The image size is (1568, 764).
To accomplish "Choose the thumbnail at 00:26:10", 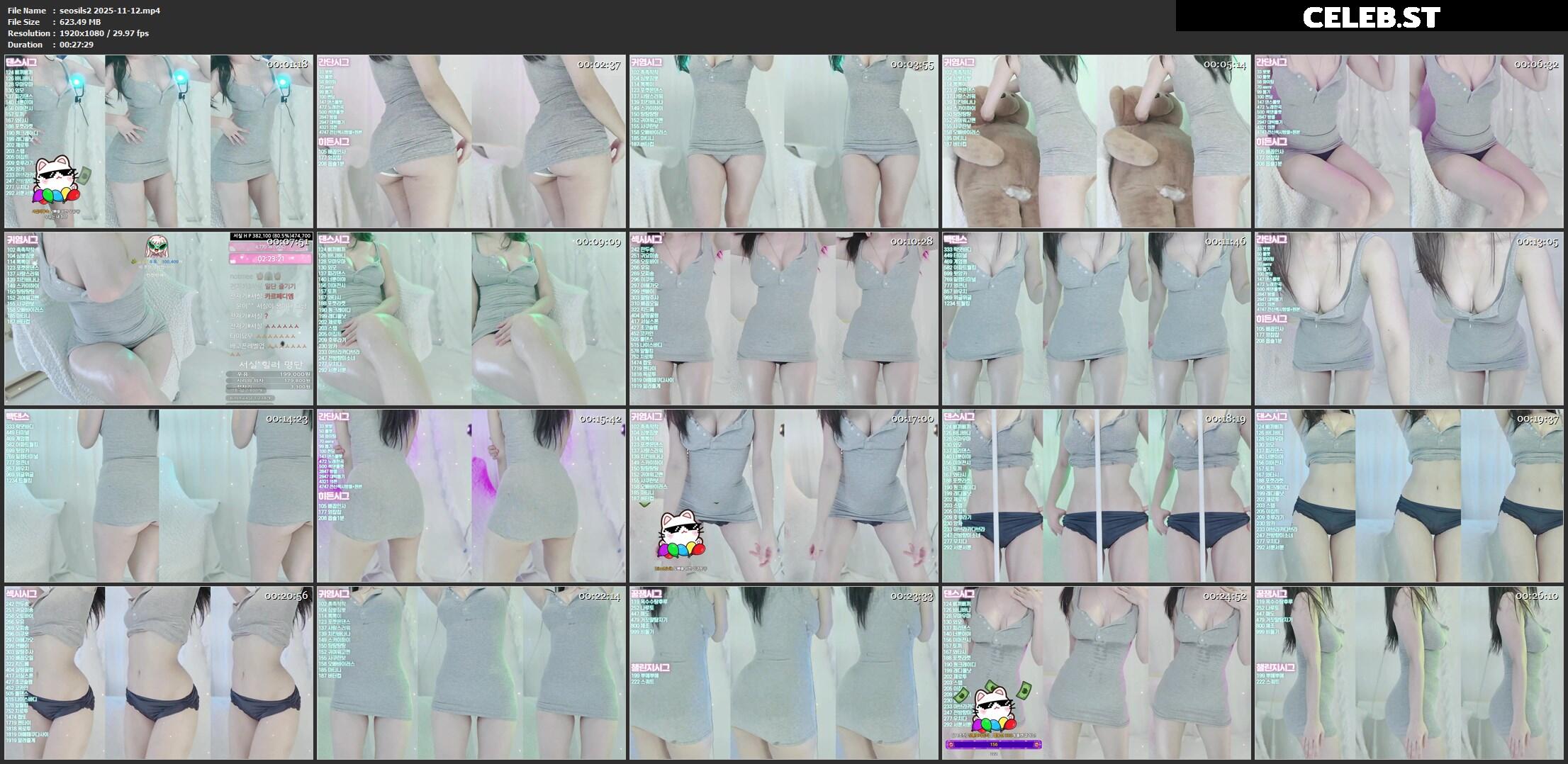I will coord(1409,673).
